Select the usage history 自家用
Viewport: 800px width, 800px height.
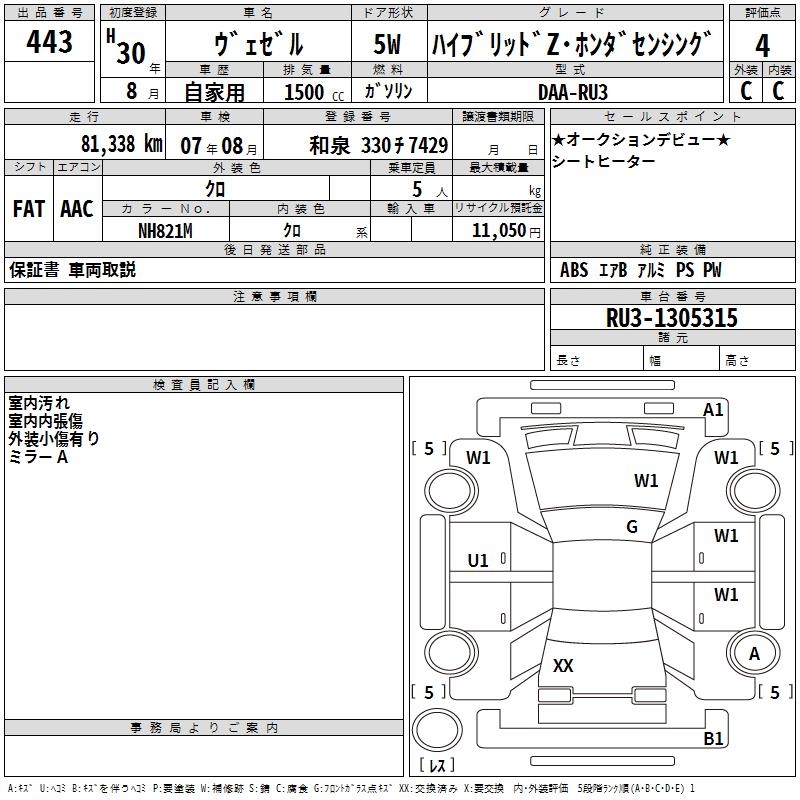pos(214,92)
